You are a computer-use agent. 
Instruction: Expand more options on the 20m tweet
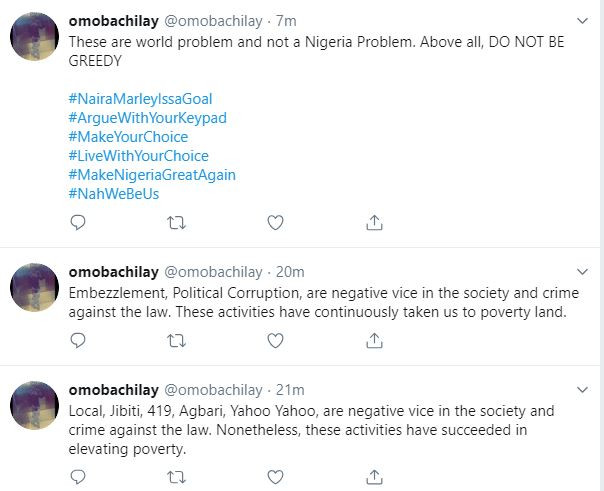point(584,272)
